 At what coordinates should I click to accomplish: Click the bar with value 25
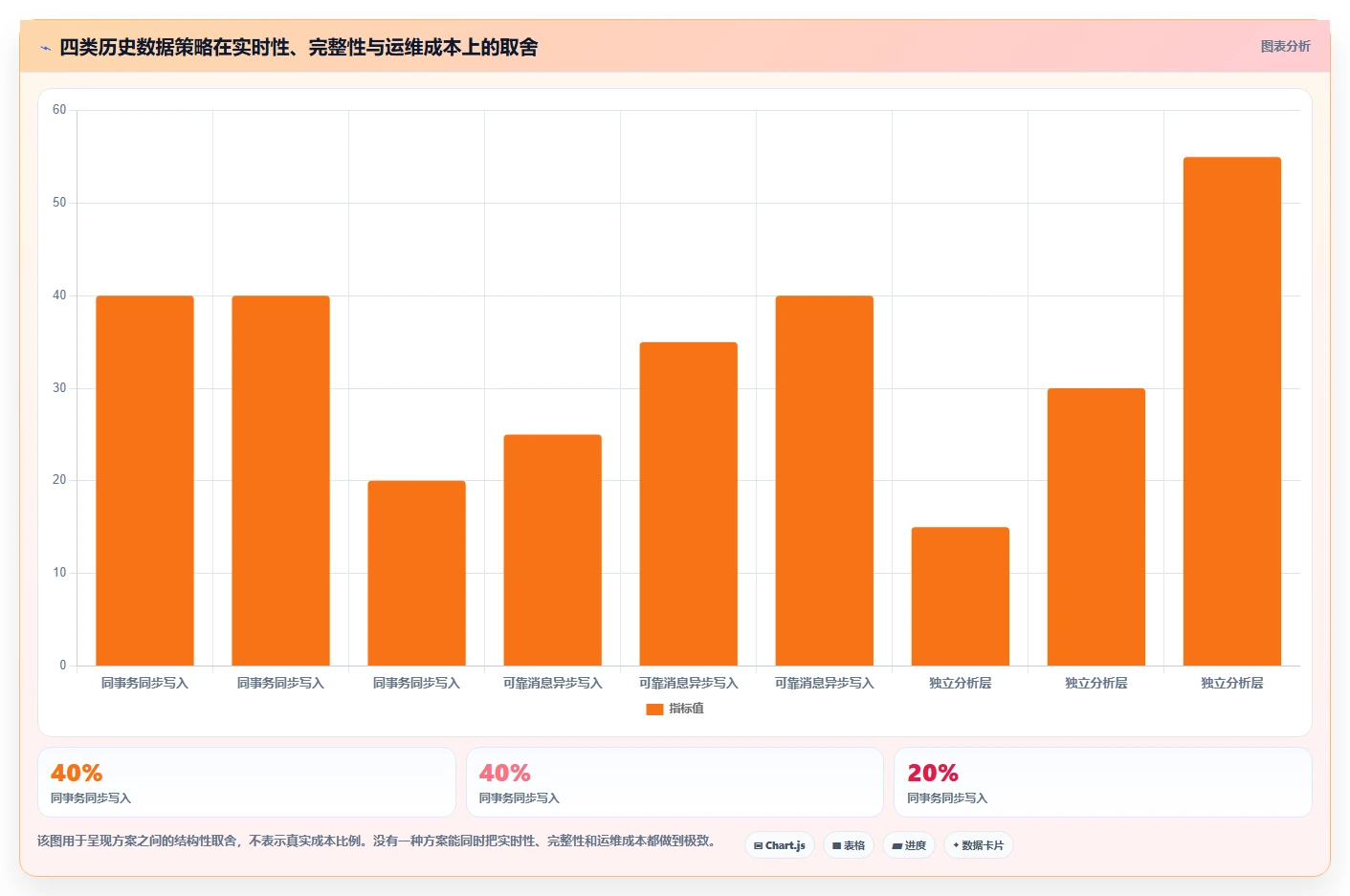[552, 550]
